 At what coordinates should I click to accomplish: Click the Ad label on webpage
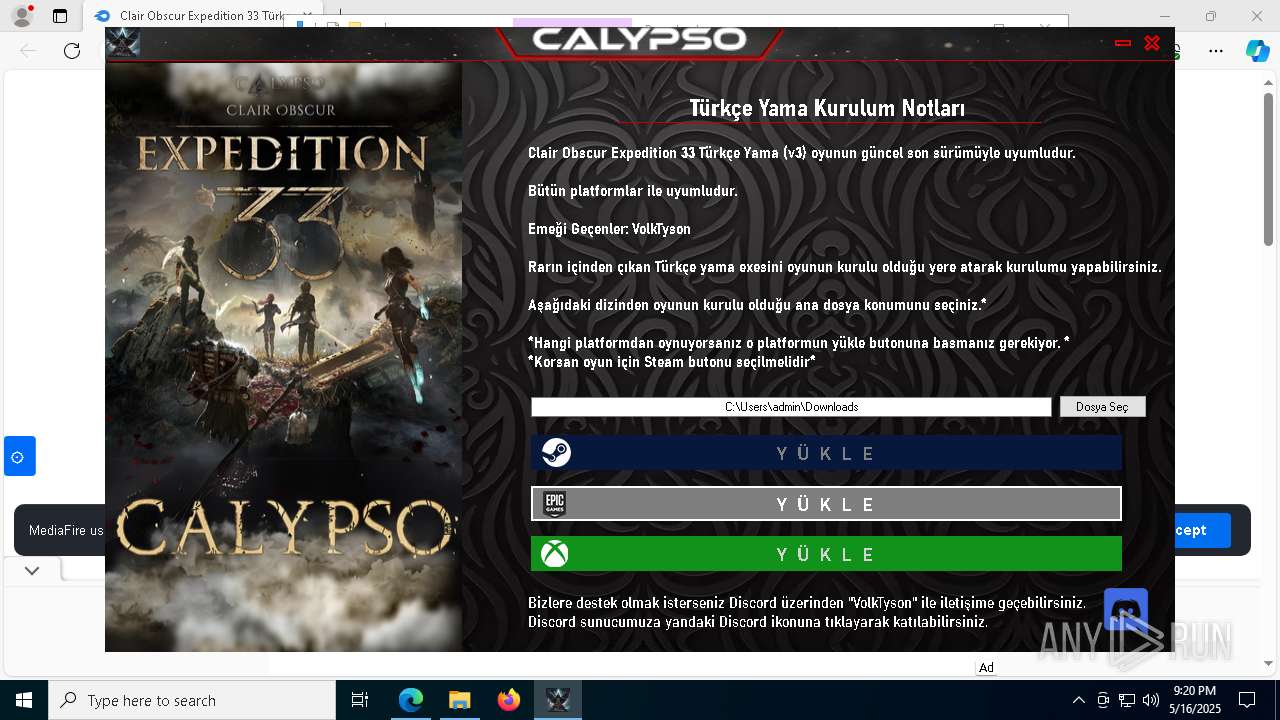(x=986, y=668)
